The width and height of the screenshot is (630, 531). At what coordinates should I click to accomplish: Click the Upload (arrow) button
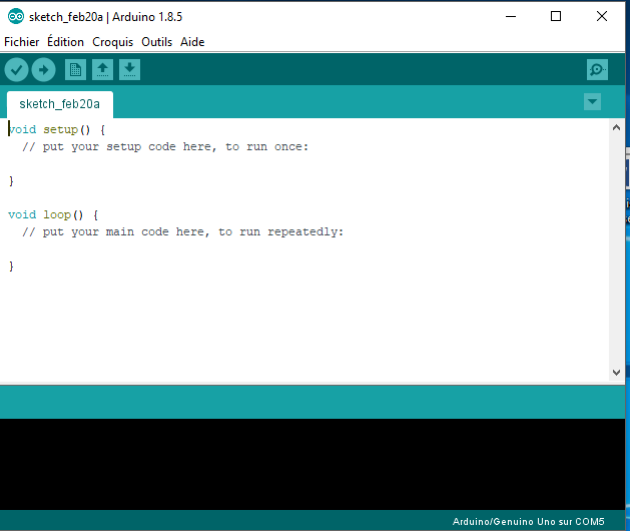[43, 70]
